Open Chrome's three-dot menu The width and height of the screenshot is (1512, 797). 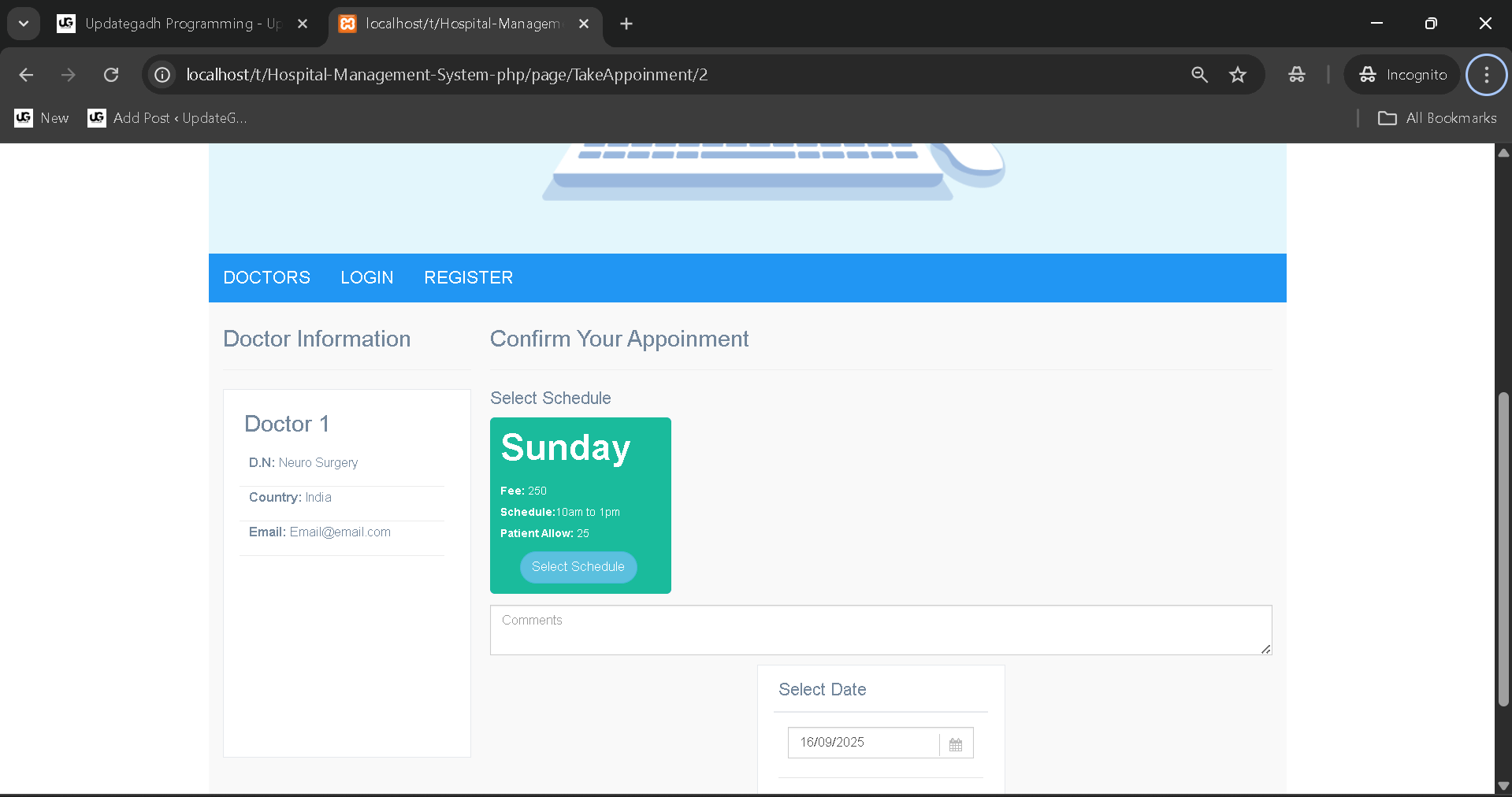click(1486, 75)
